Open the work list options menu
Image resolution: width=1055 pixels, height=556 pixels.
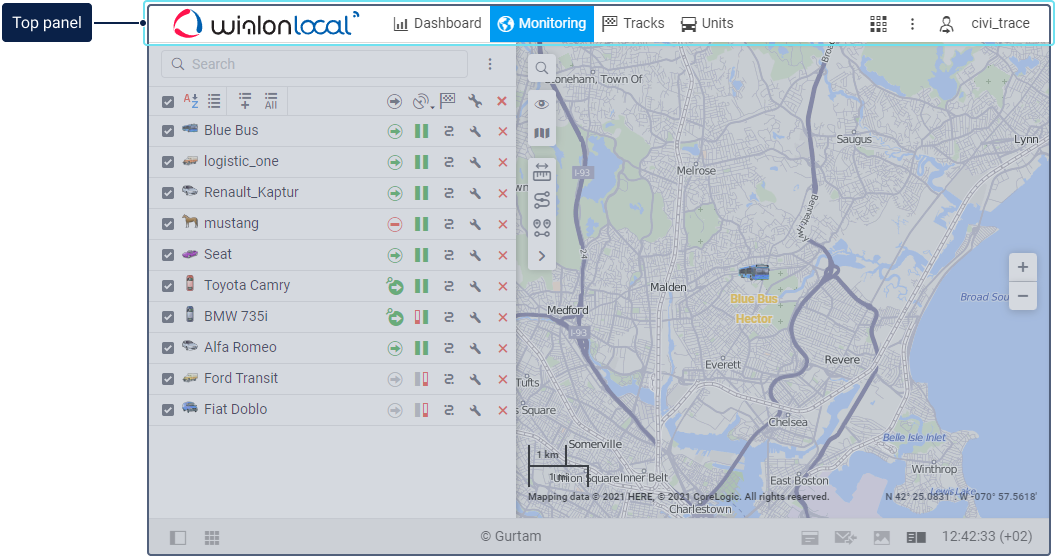click(490, 64)
